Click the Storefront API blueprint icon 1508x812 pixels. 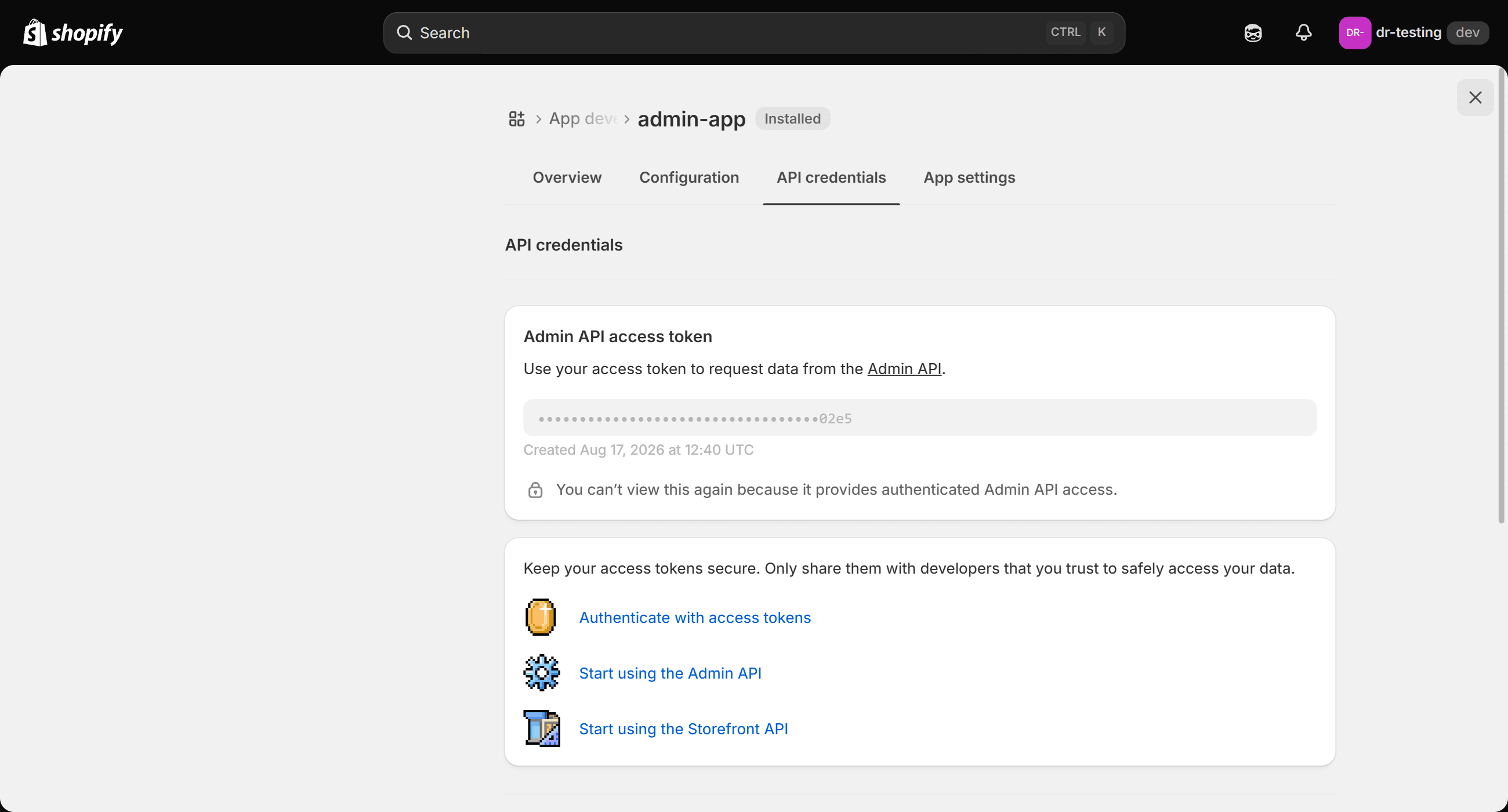point(542,728)
